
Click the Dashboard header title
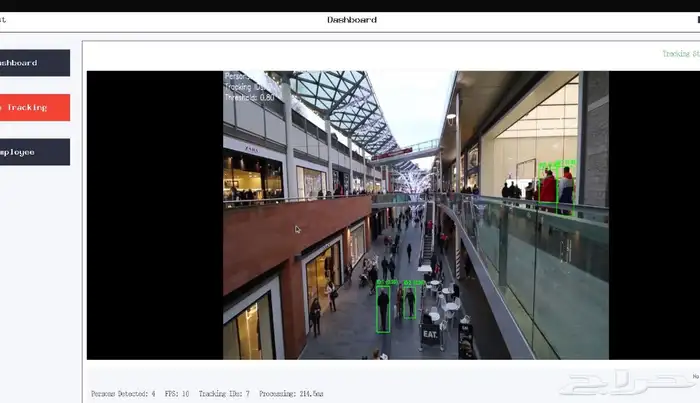tap(352, 20)
